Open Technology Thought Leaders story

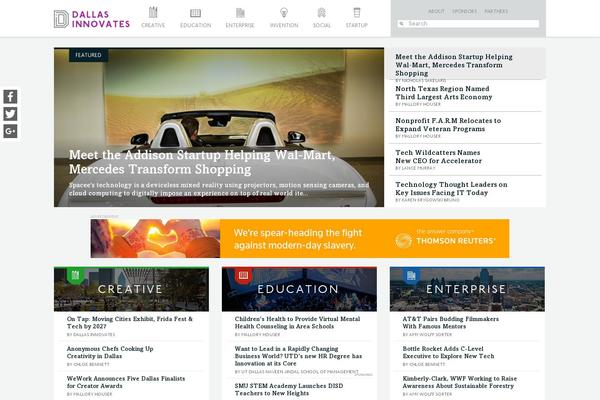452,189
